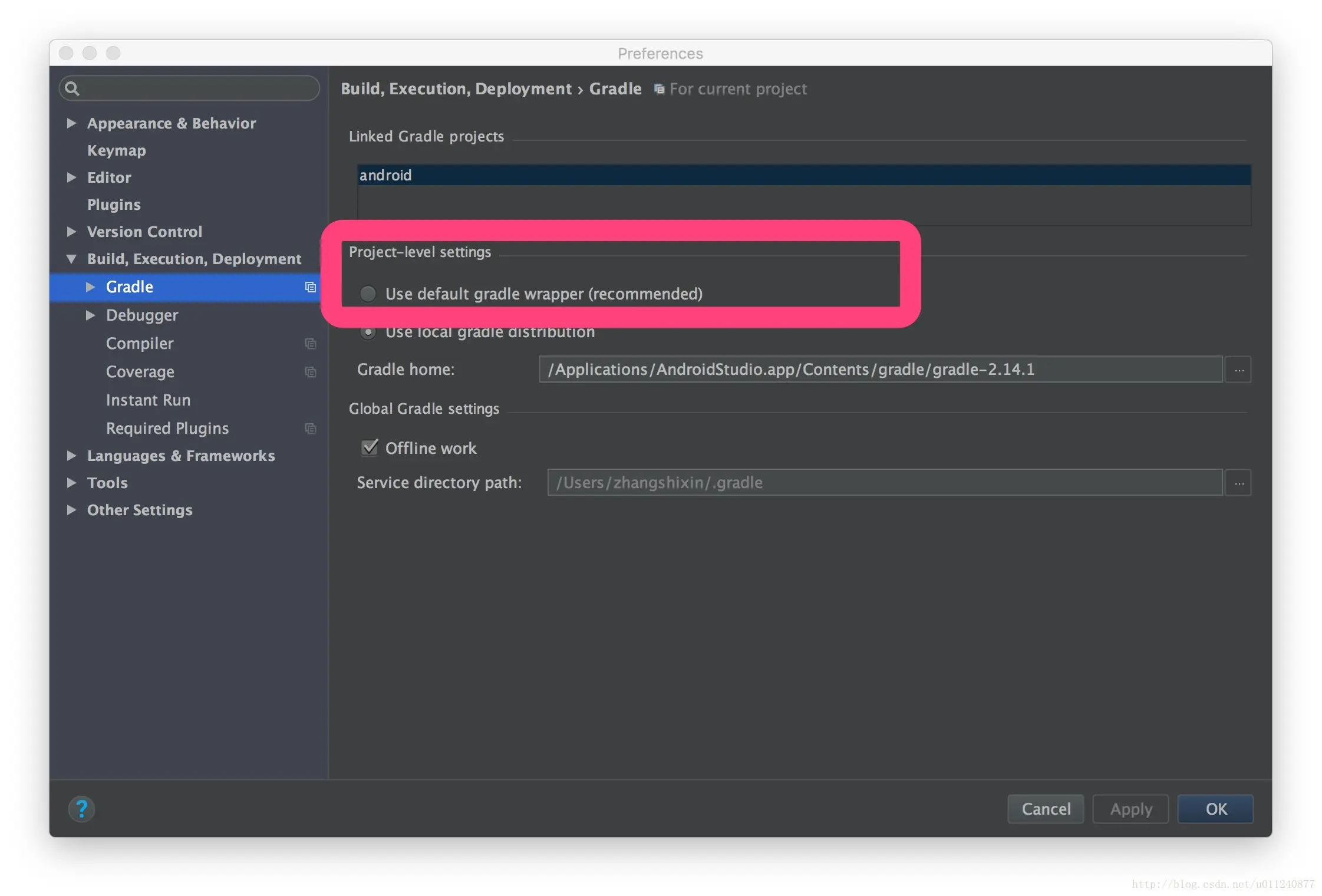Expand the Debugger subtree arrow
Image resolution: width=1322 pixels, height=896 pixels.
pos(90,315)
